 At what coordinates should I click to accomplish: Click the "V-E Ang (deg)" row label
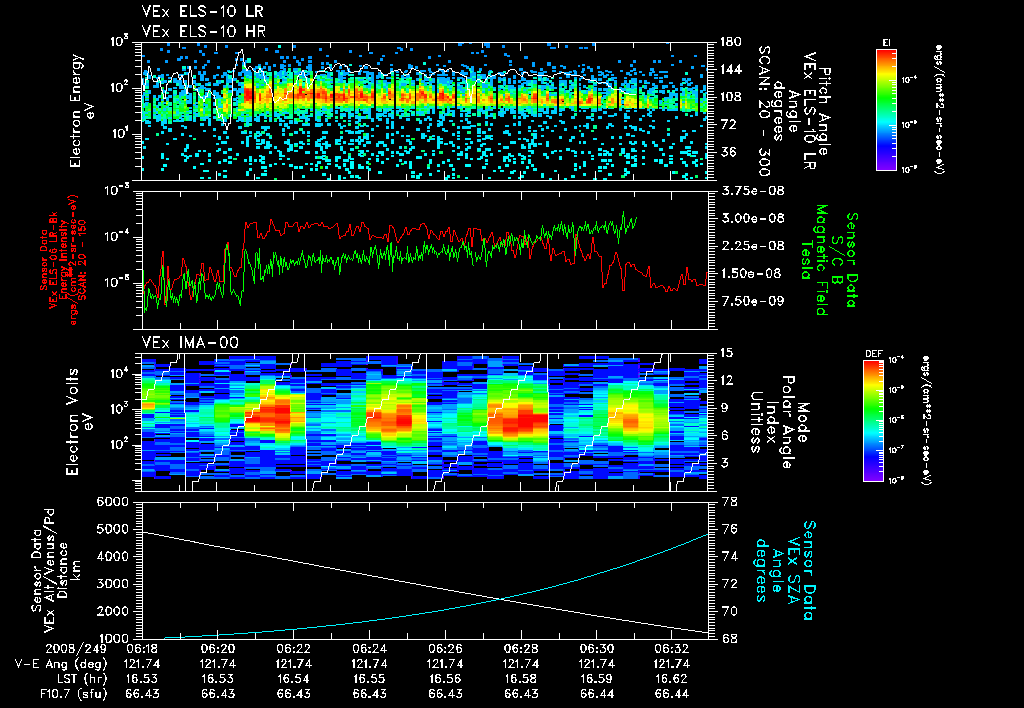pos(61,664)
